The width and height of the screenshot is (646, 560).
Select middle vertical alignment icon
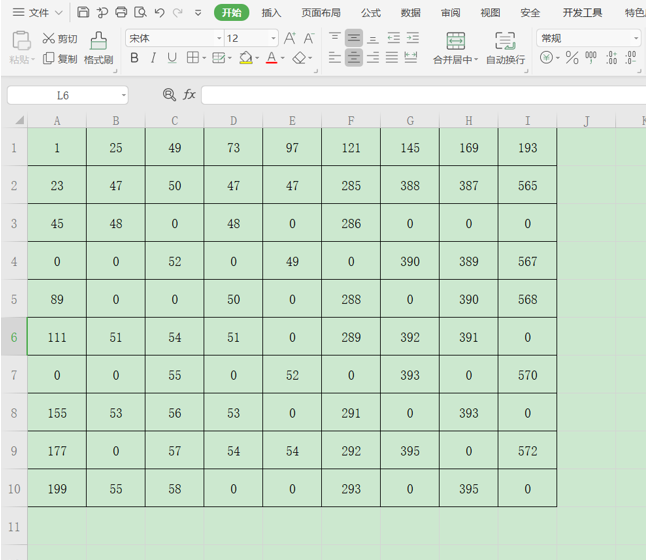pos(353,38)
